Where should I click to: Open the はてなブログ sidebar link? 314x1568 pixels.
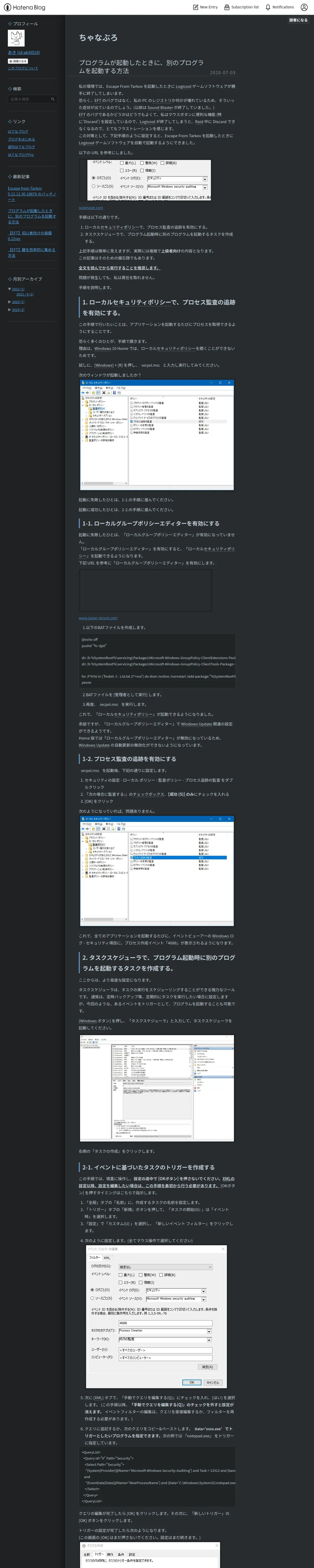[x=18, y=131]
